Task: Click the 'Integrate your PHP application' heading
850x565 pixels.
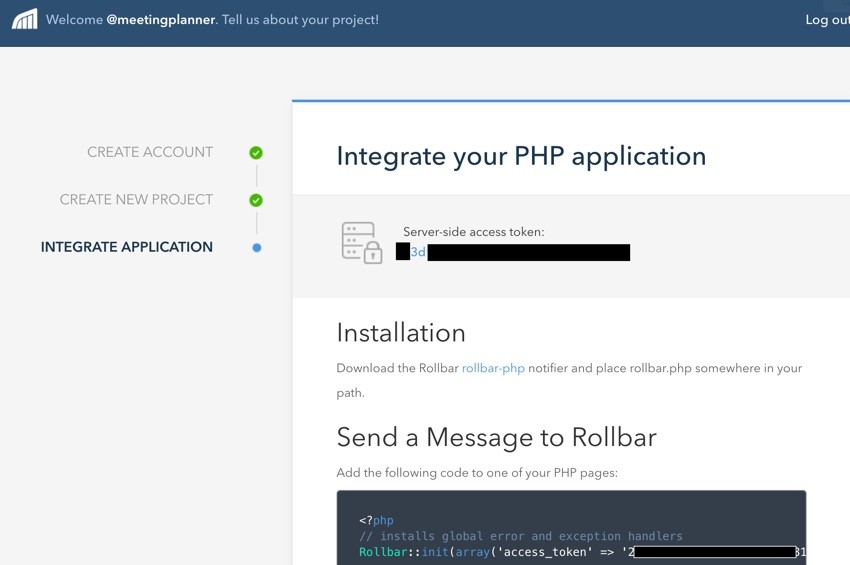Action: (521, 156)
